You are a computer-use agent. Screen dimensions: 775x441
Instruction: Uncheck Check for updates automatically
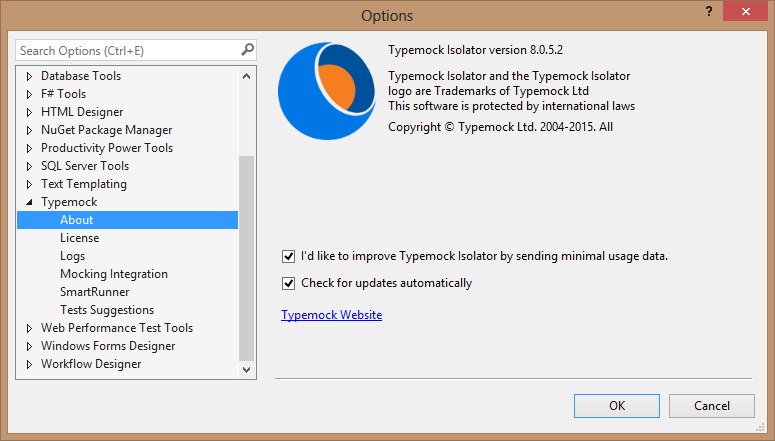point(289,283)
